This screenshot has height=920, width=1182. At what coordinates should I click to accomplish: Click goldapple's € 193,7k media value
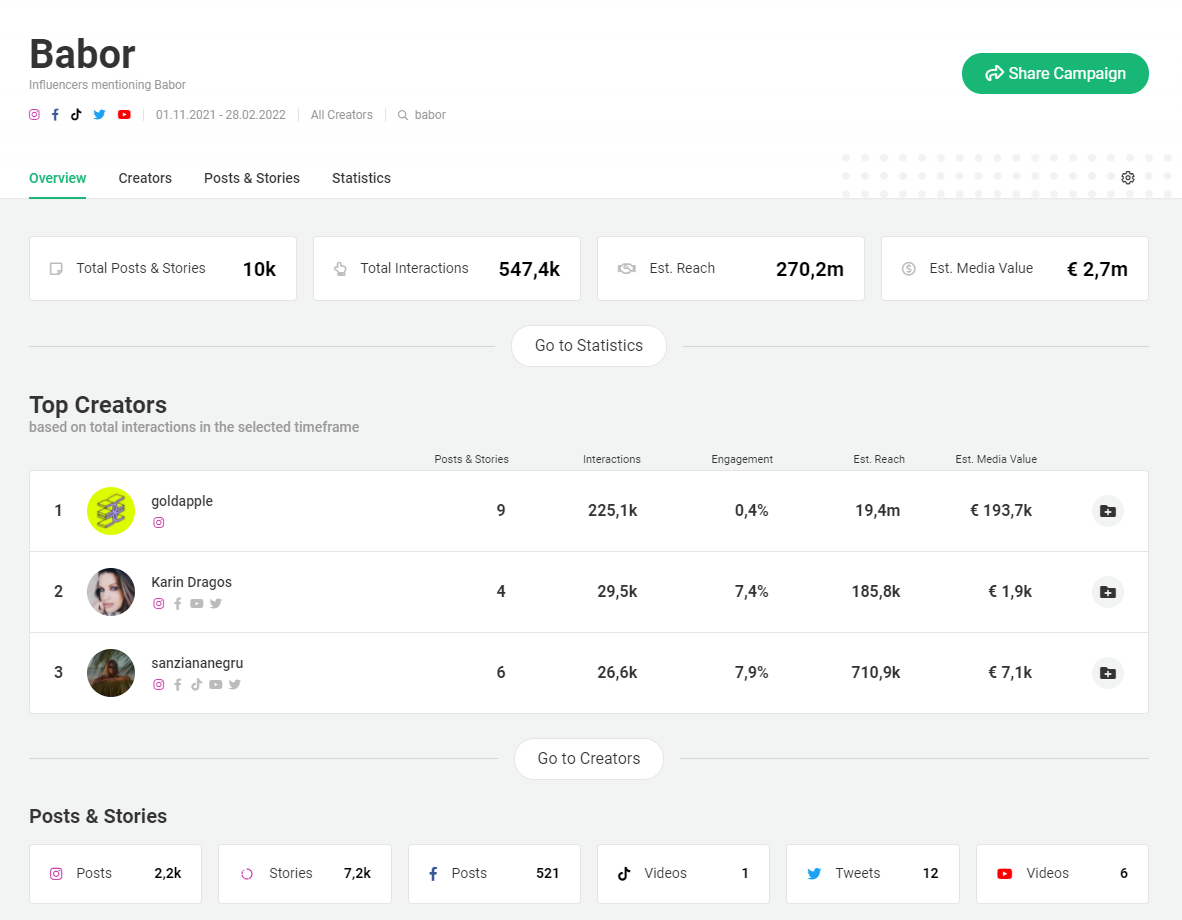(x=1000, y=511)
